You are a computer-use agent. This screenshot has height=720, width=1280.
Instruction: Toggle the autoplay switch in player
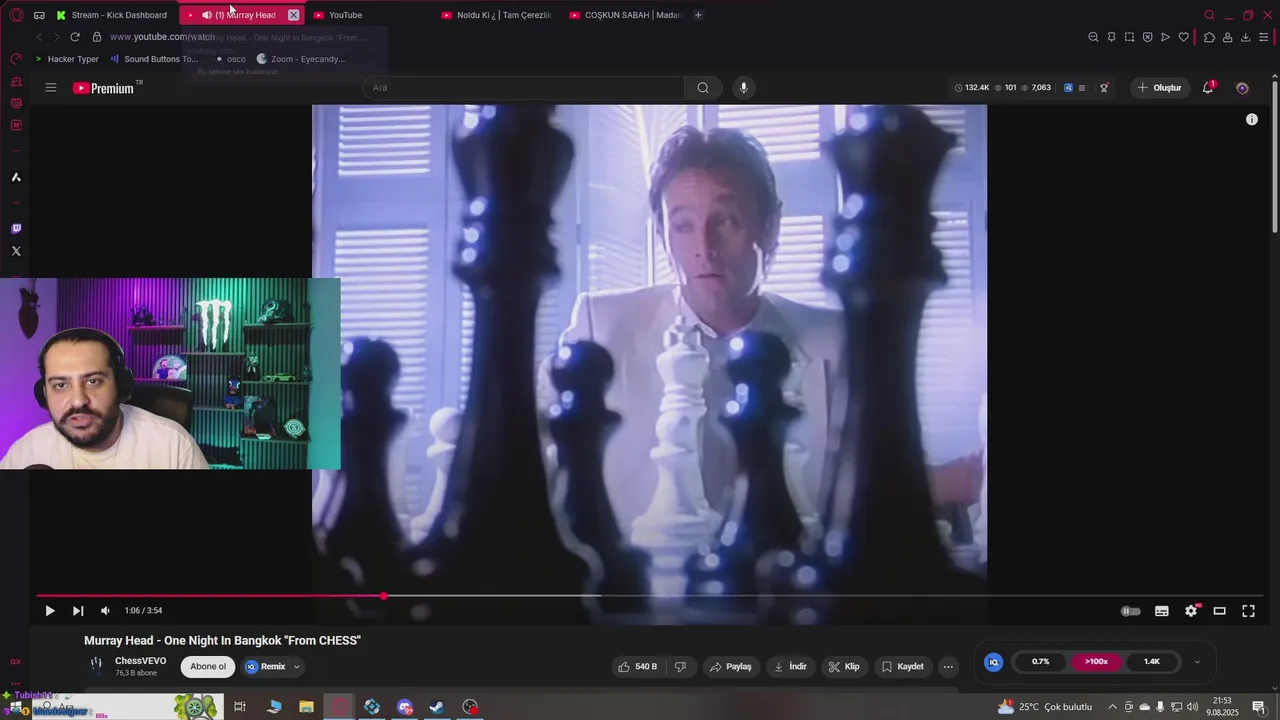click(1130, 611)
